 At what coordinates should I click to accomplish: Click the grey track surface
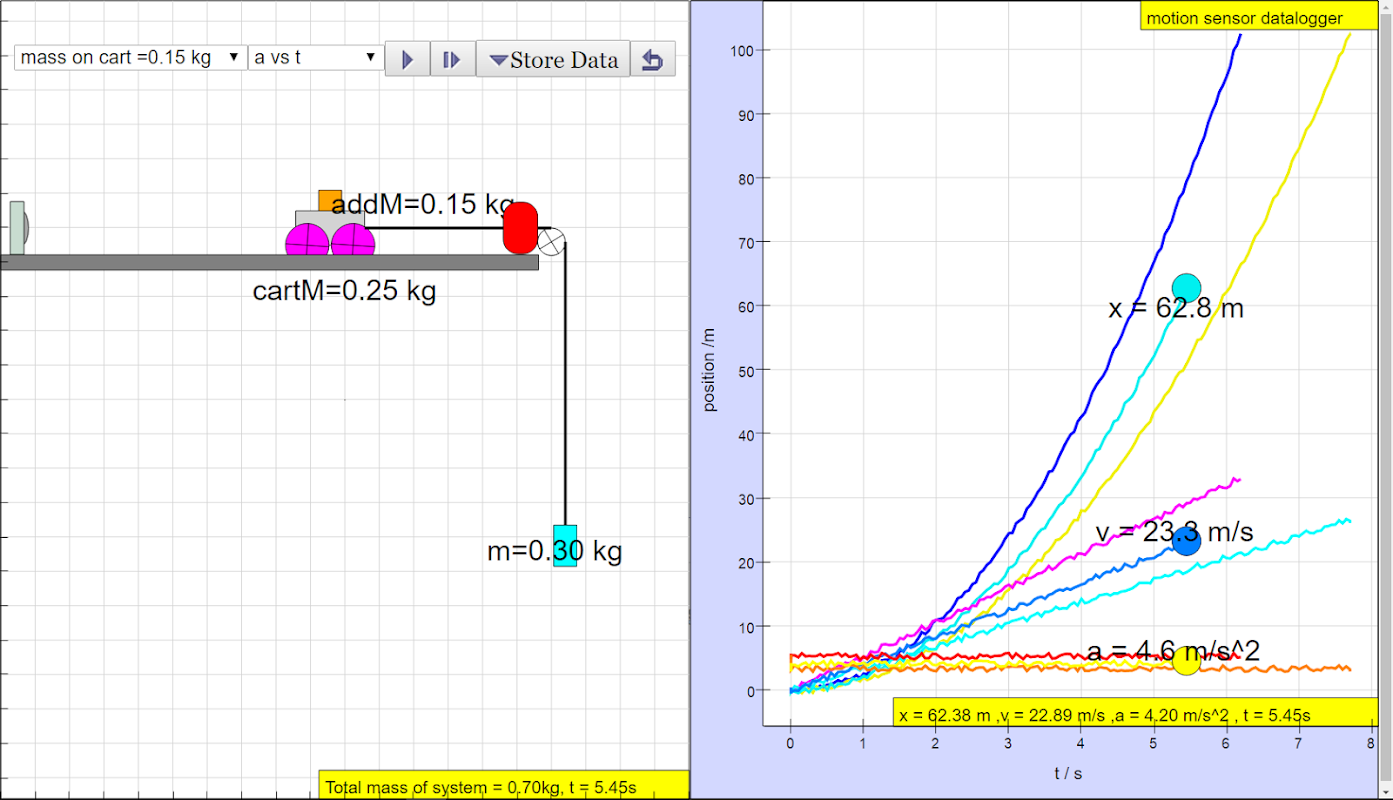[x=269, y=262]
